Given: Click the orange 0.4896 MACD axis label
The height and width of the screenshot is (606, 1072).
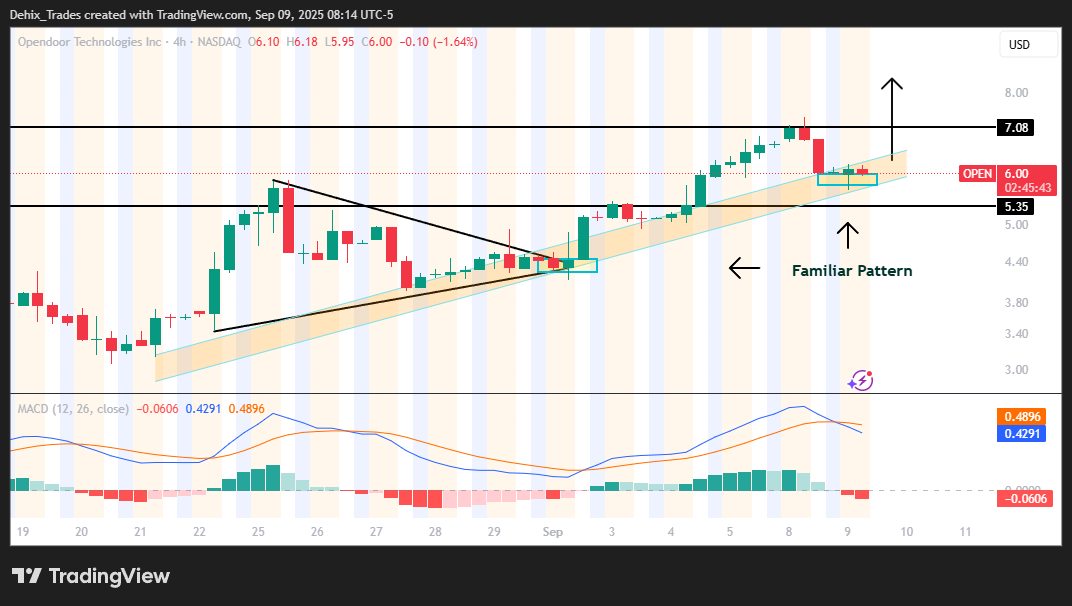Looking at the screenshot, I should 1021,417.
